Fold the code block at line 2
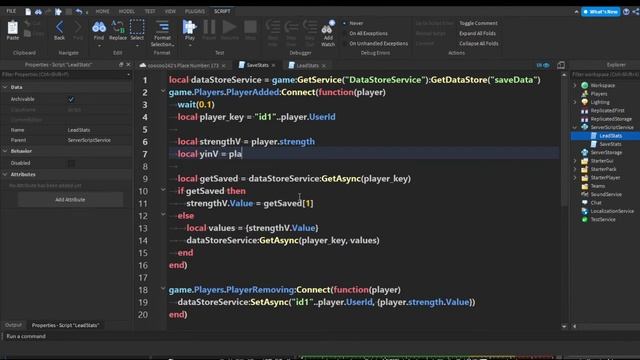640x360 pixels. pyautogui.click(x=163, y=91)
